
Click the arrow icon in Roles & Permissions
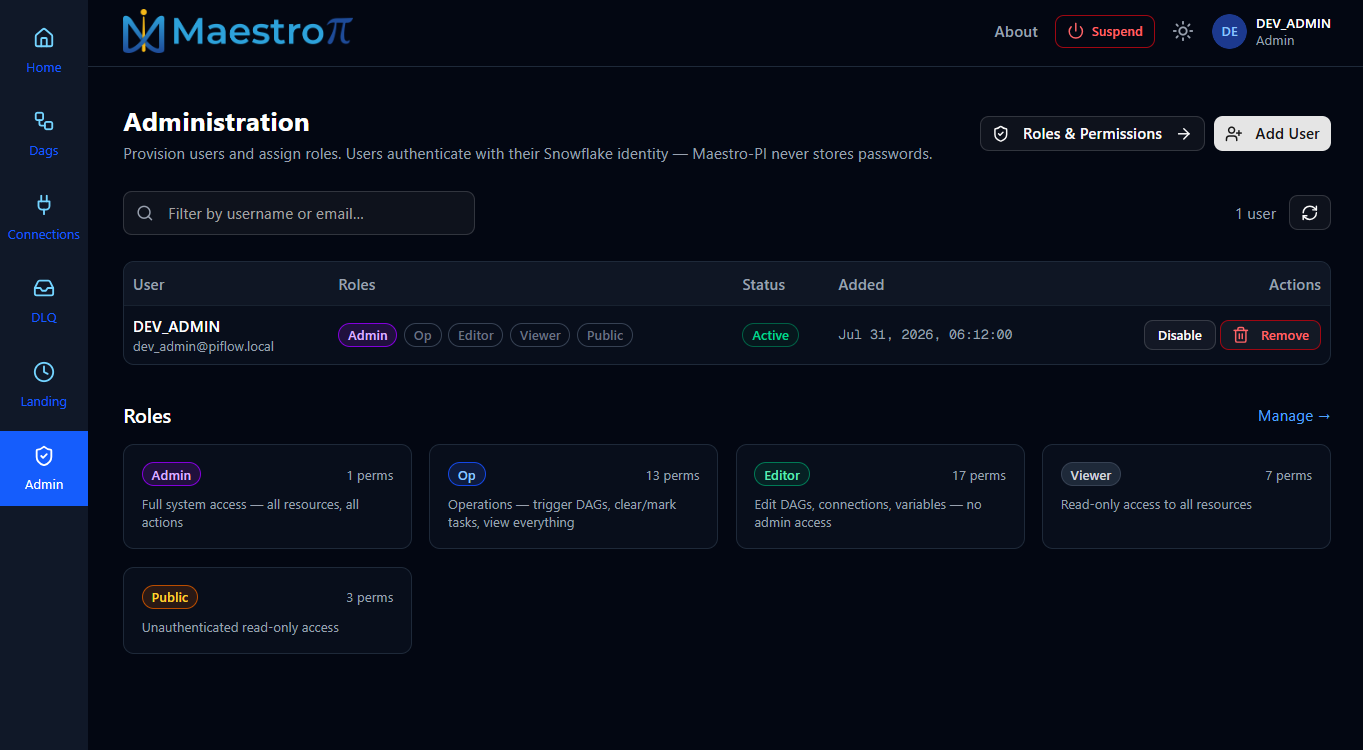1184,134
